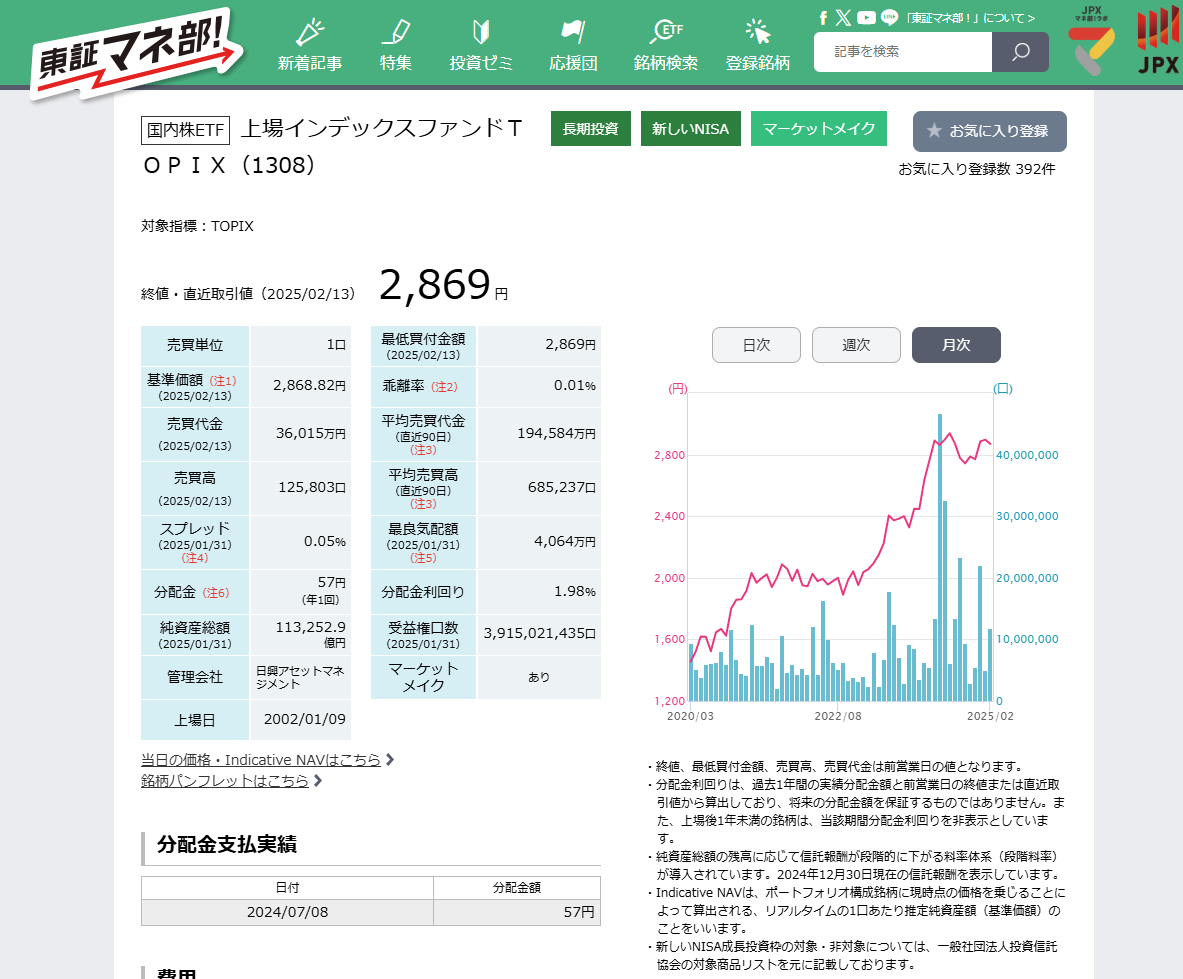Open the X (Twitter) icon in header

tap(843, 17)
